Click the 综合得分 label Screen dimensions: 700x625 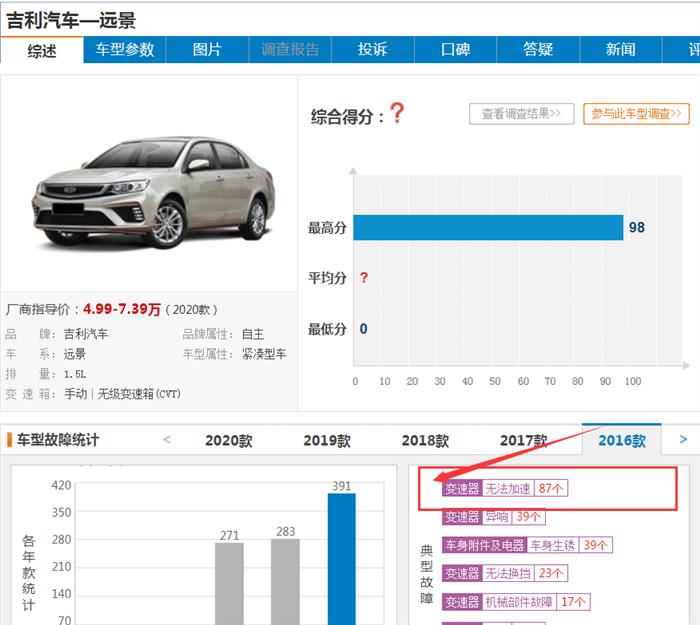347,117
